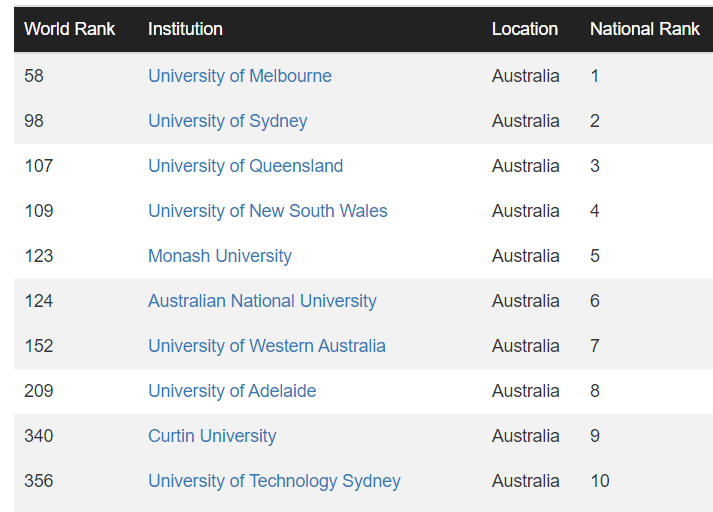Open Australian National University link

262,301
